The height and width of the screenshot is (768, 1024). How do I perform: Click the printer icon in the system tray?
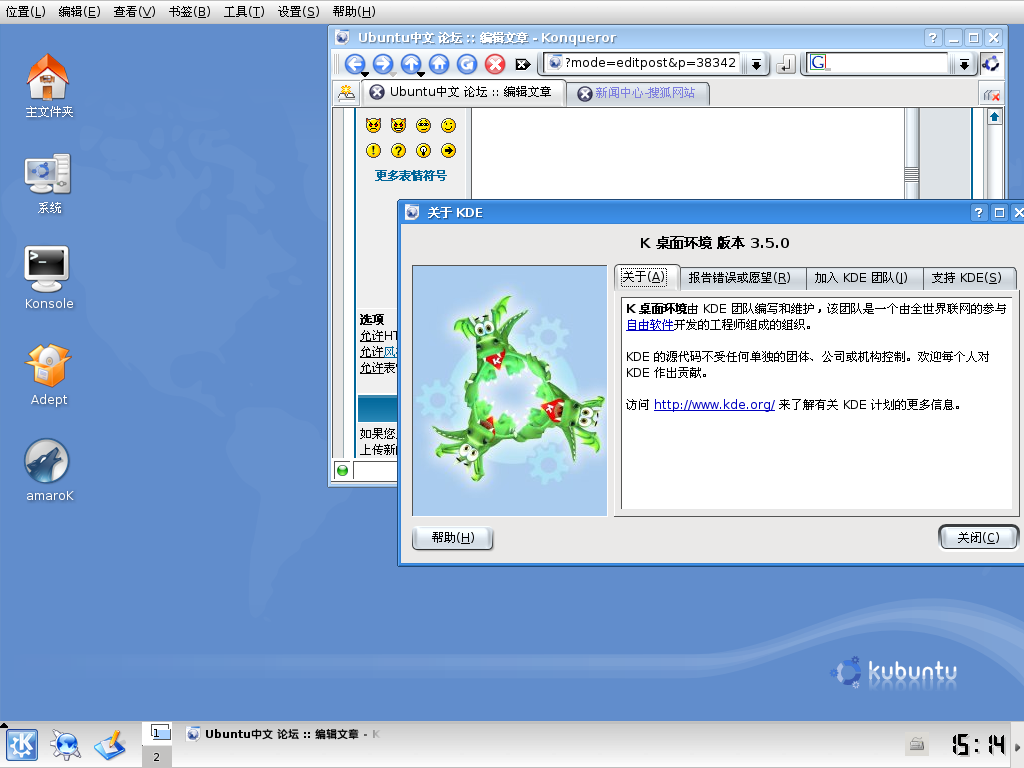coord(917,744)
